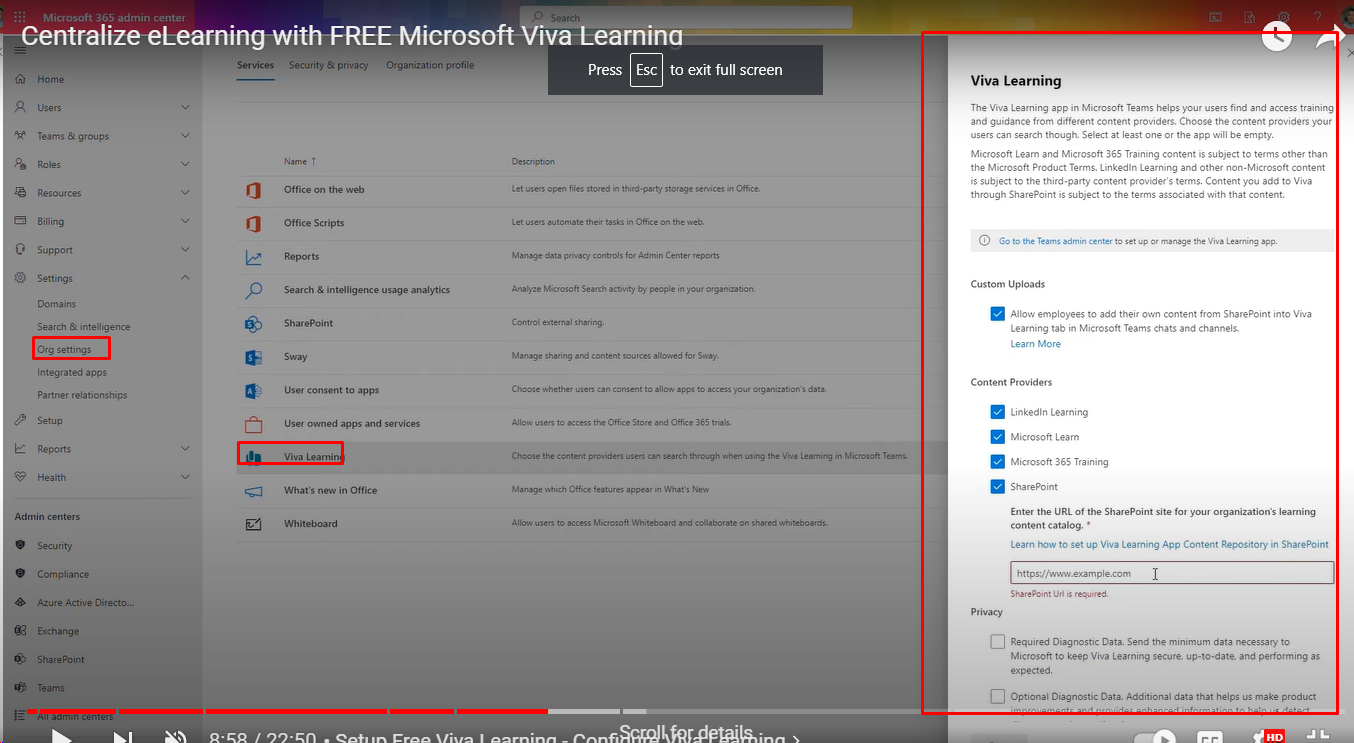Sort by the Name column header

299,161
